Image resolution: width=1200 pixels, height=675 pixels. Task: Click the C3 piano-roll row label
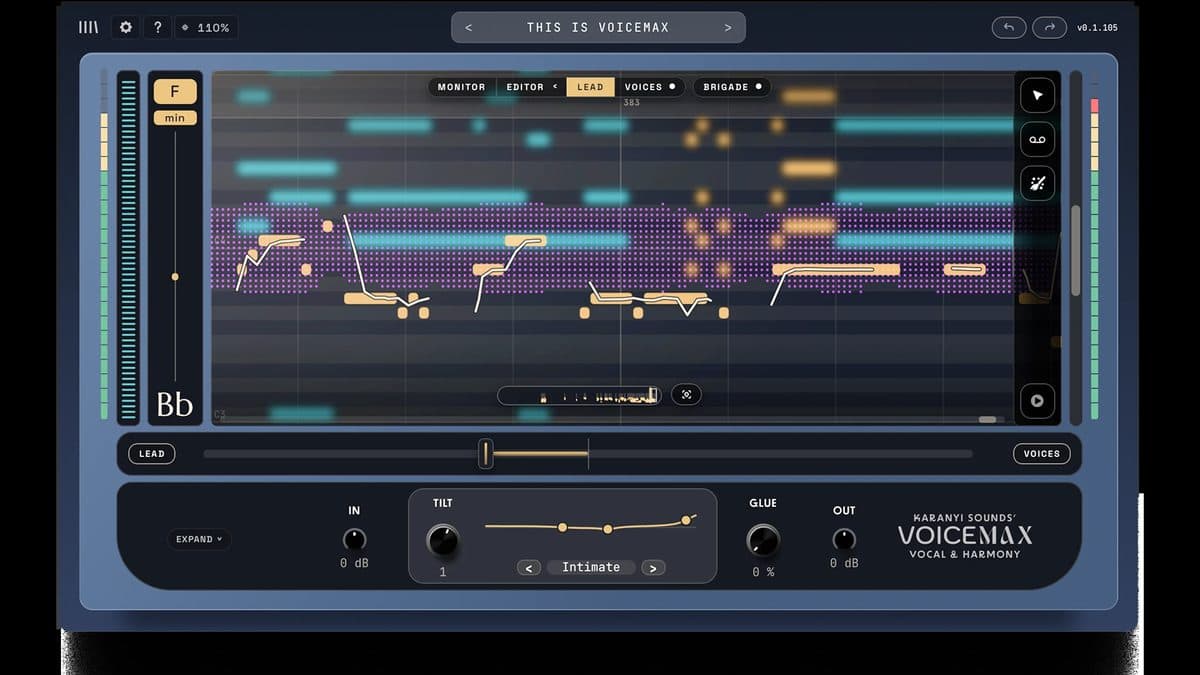pos(219,413)
